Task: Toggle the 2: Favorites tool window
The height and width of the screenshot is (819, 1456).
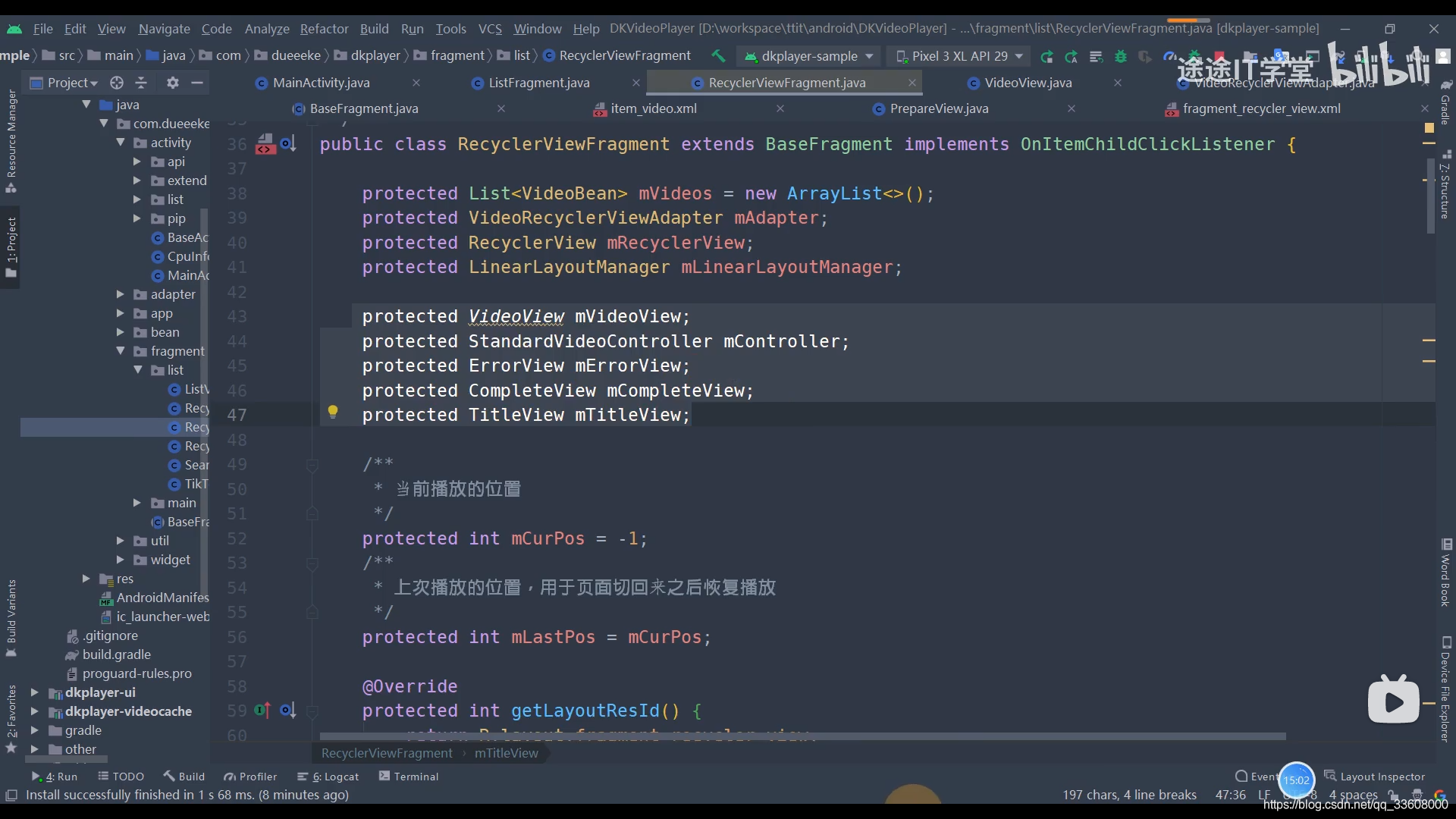Action: (x=11, y=718)
